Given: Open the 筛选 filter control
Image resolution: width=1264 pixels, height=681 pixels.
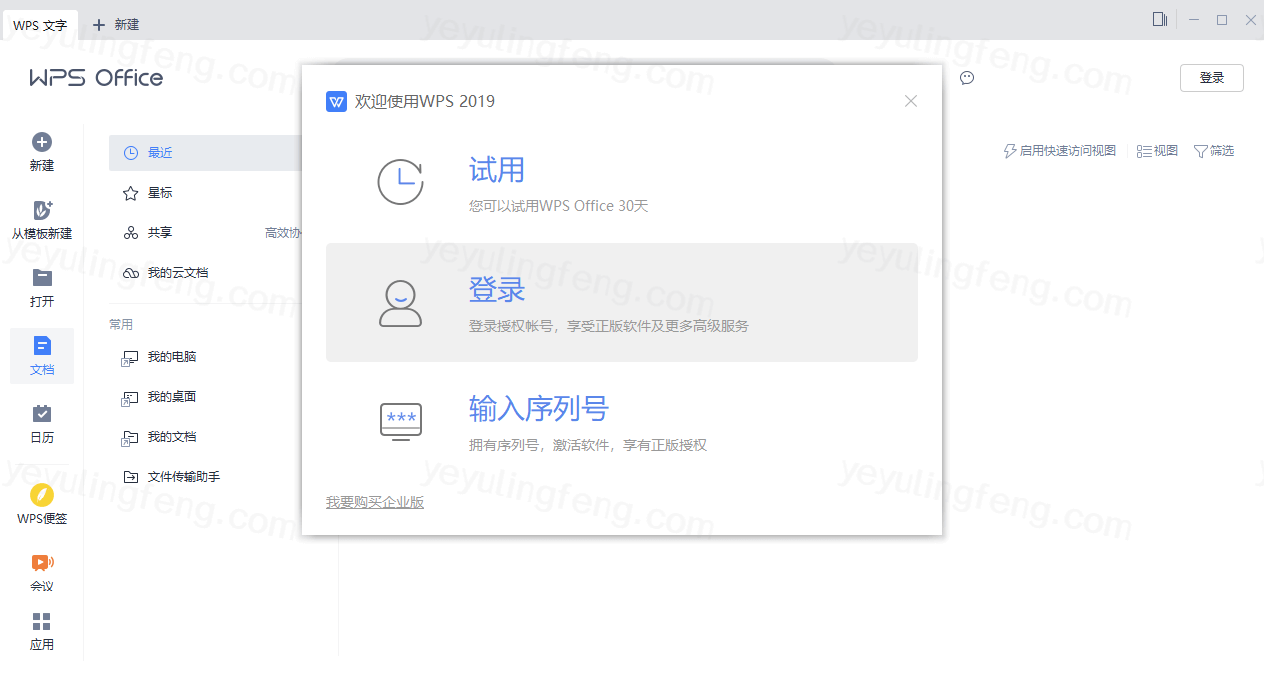Looking at the screenshot, I should (x=1214, y=151).
